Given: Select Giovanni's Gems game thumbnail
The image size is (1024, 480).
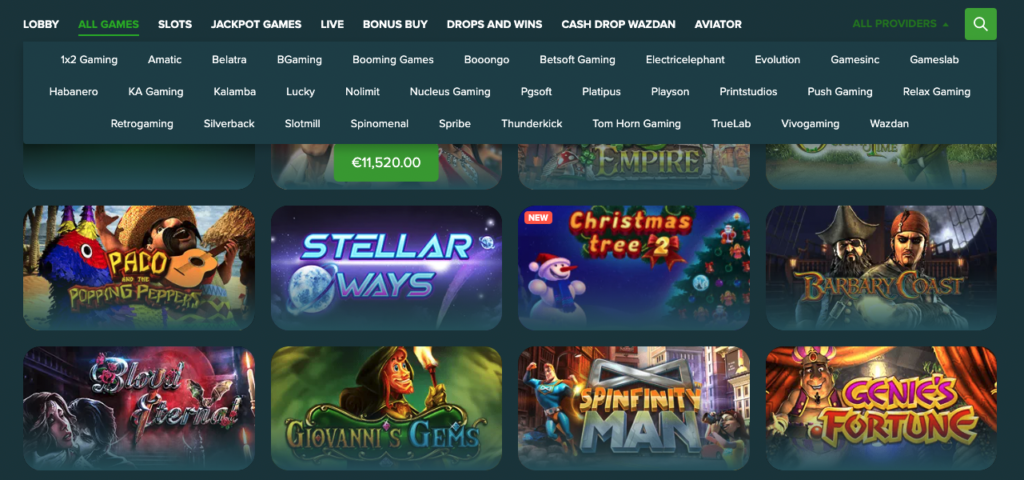Looking at the screenshot, I should [x=387, y=408].
